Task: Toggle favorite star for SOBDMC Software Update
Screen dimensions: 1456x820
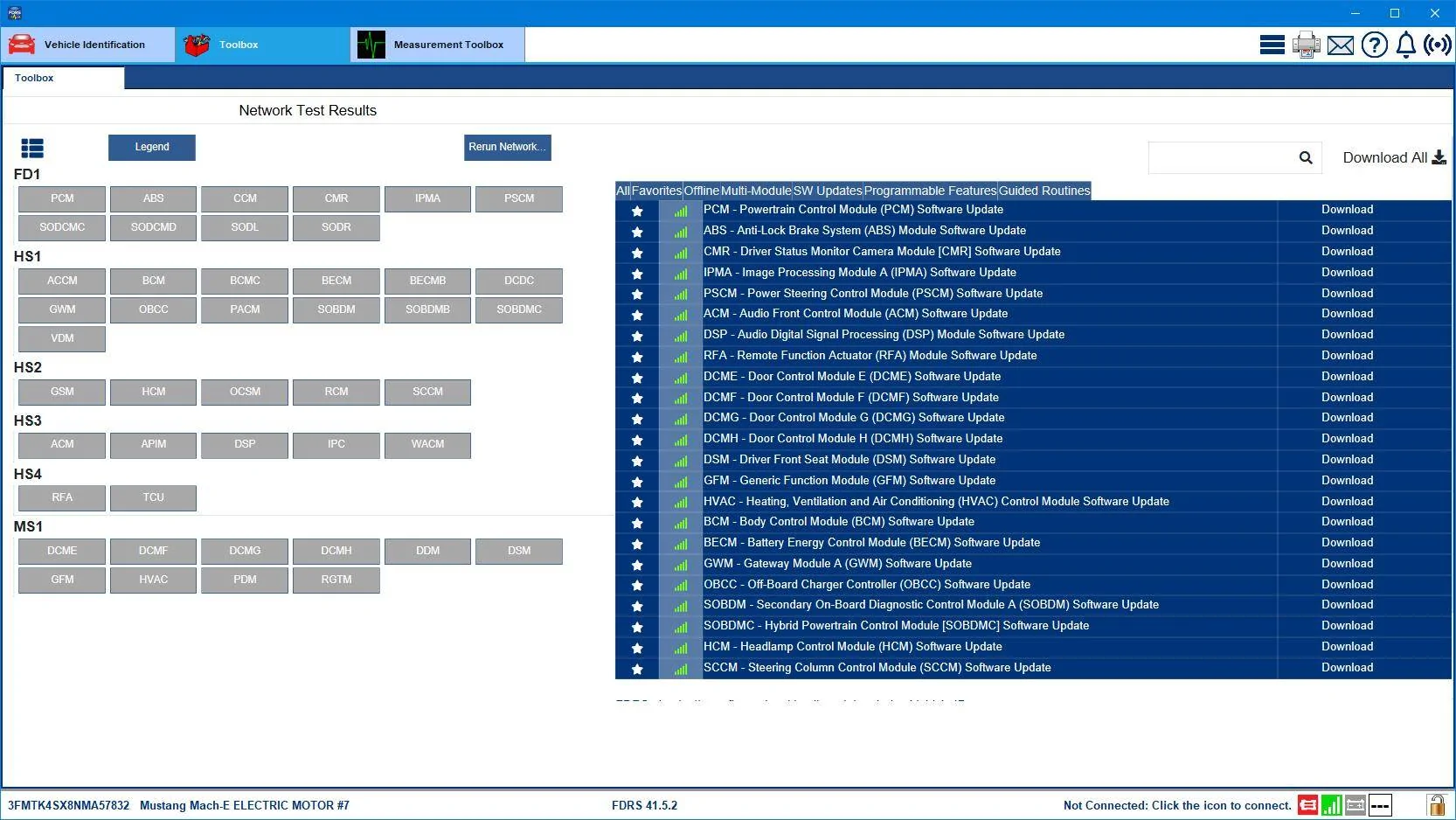Action: pyautogui.click(x=637, y=627)
